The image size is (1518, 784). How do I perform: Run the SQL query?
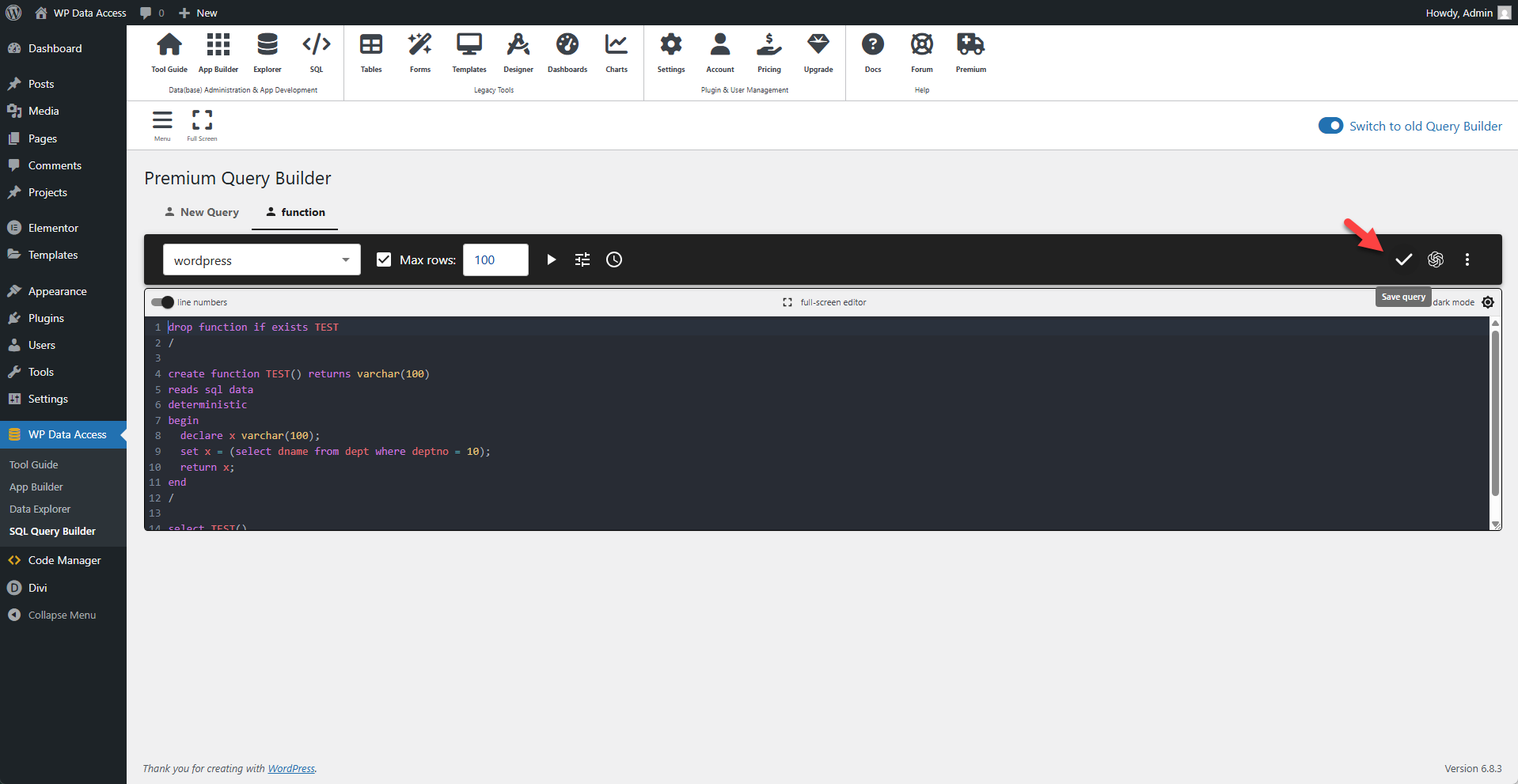click(x=551, y=259)
